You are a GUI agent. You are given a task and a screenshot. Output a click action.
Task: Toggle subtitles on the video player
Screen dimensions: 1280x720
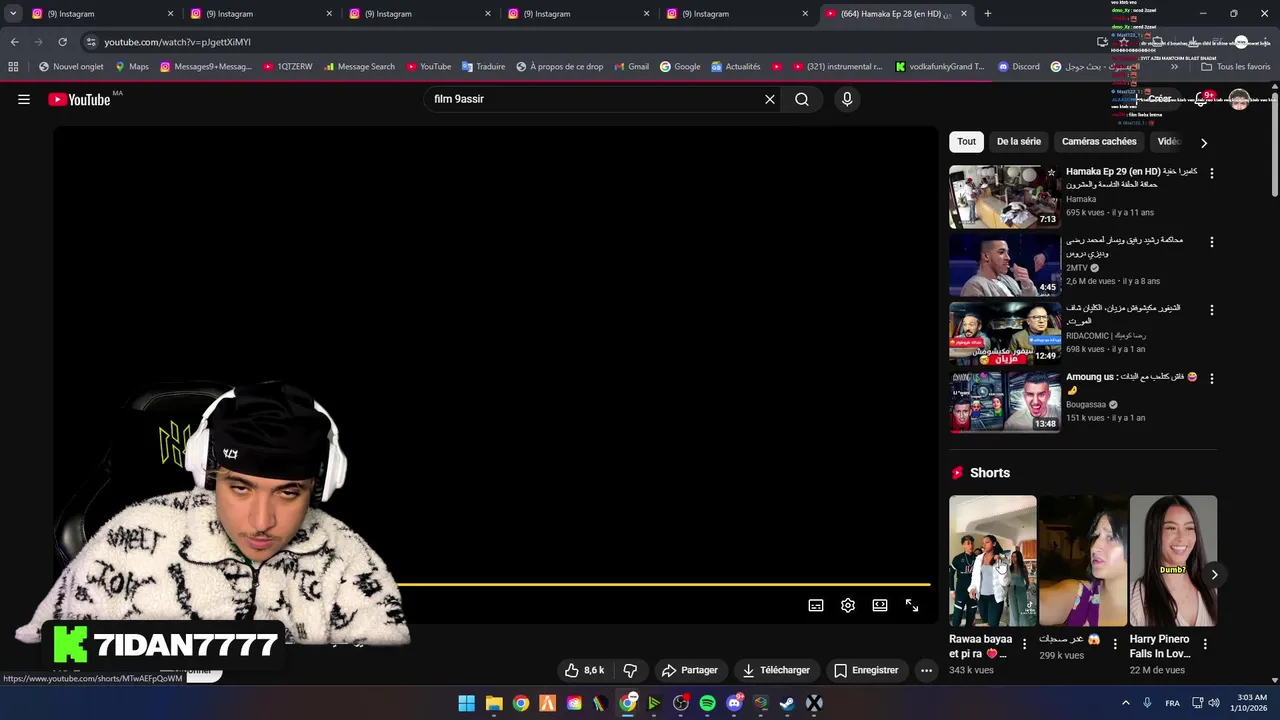(x=816, y=605)
